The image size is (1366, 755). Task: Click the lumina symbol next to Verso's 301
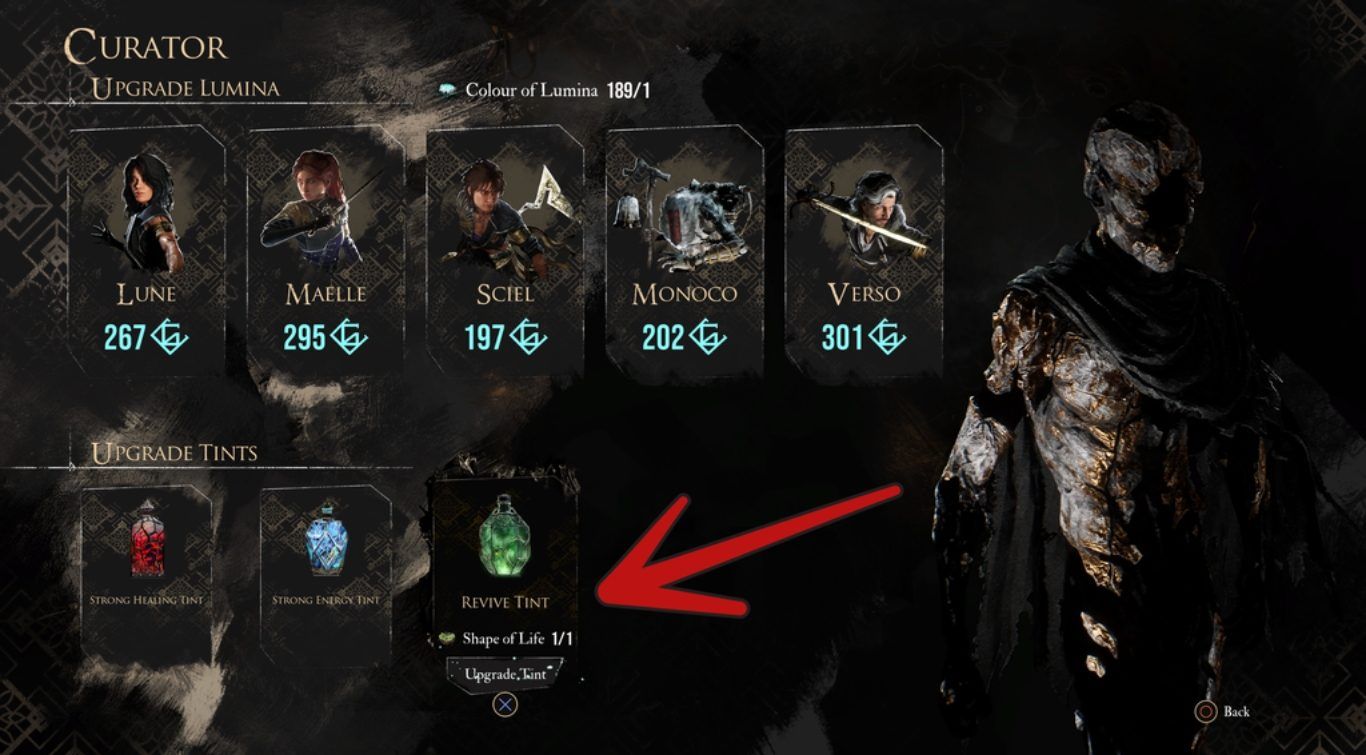click(x=887, y=337)
